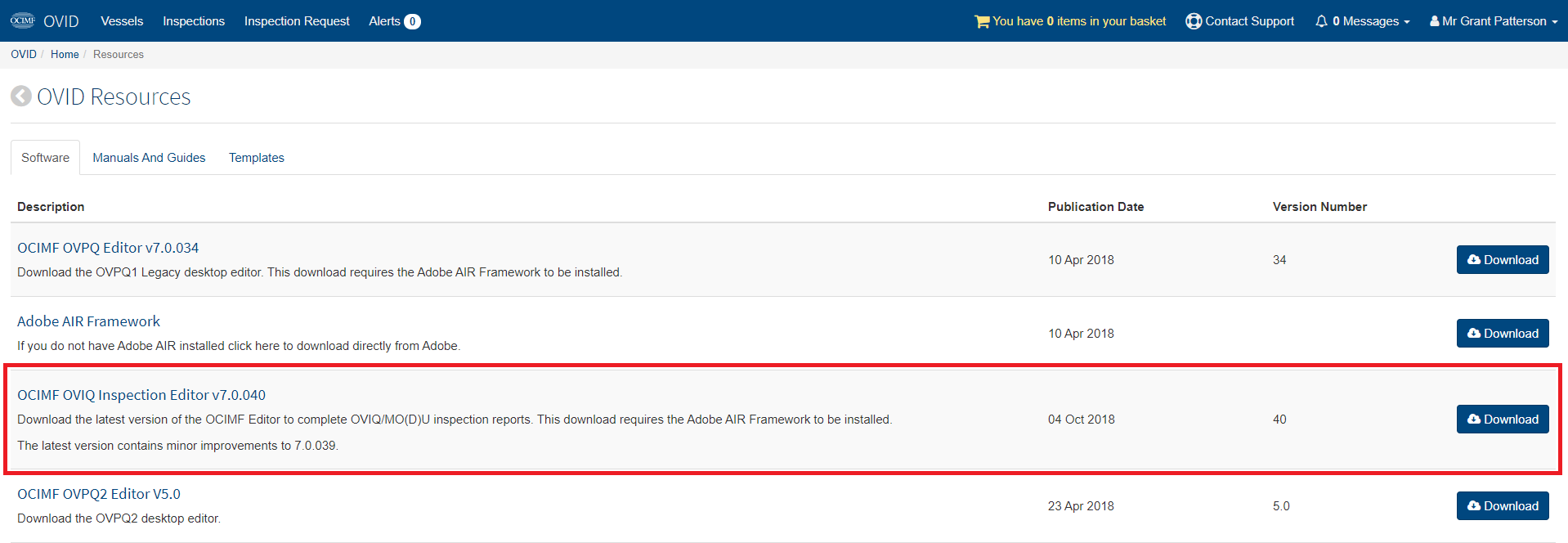Click the OVID breadcrumb link
1568x543 pixels.
(24, 54)
